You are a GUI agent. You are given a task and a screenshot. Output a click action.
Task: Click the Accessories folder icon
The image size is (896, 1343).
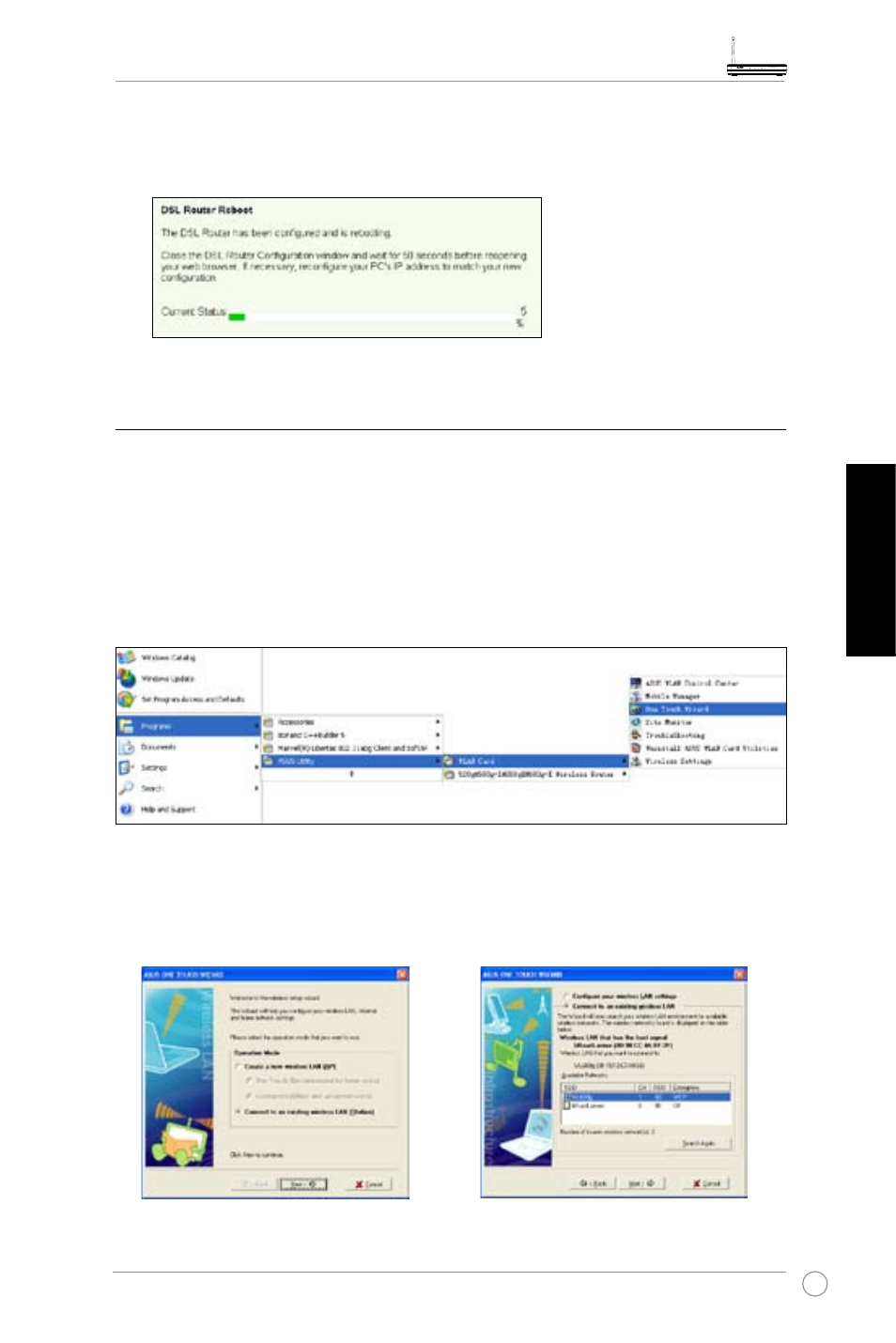(269, 722)
